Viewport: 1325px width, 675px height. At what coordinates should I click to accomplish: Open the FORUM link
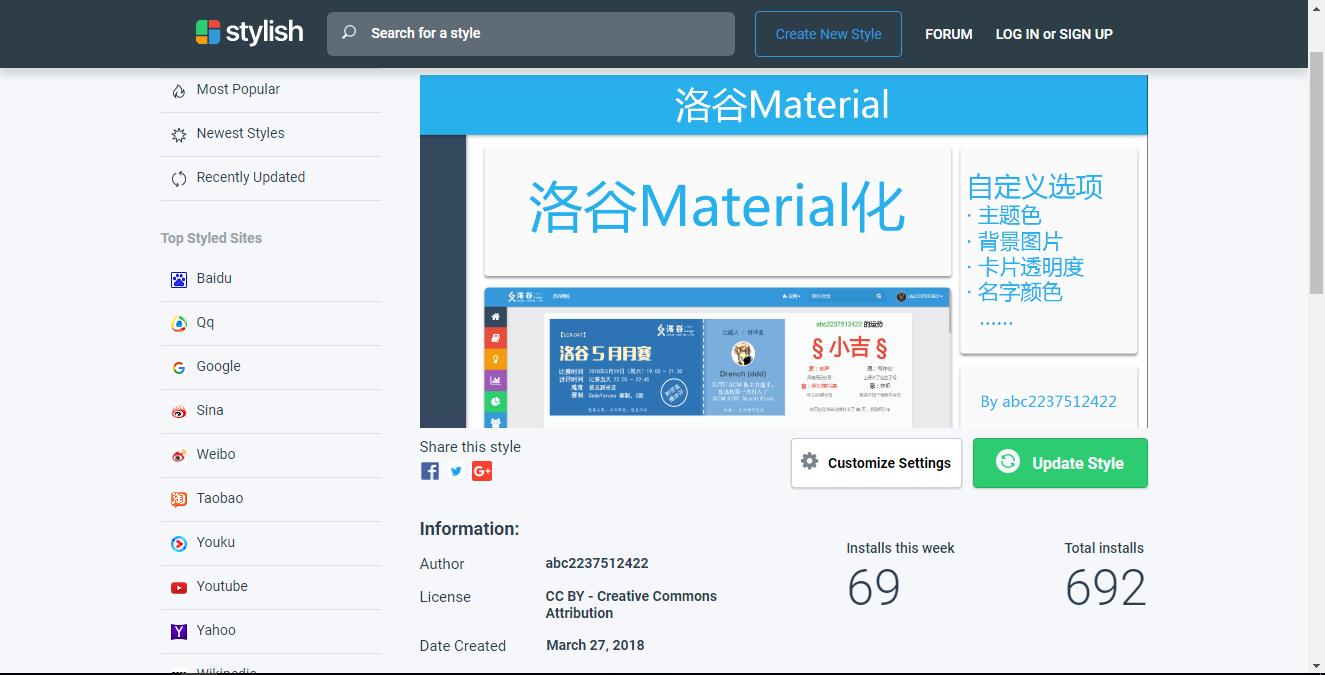tap(949, 34)
